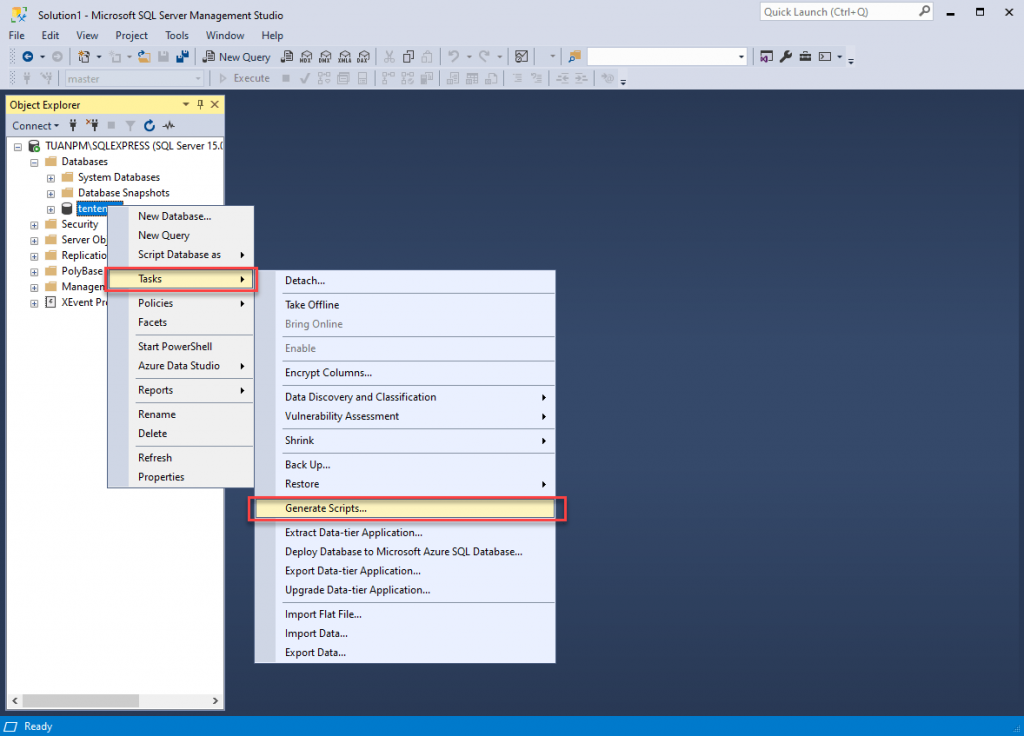
Task: Click inside the Quick Launch search box
Action: [x=845, y=11]
